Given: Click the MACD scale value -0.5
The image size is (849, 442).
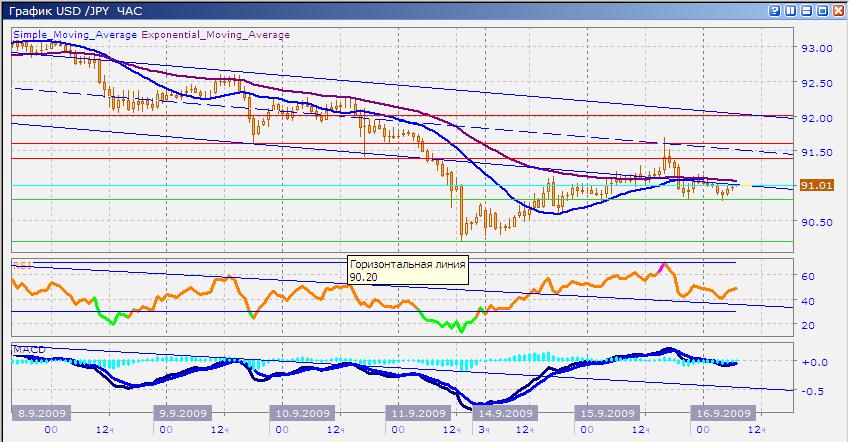Looking at the screenshot, I should click(x=814, y=391).
